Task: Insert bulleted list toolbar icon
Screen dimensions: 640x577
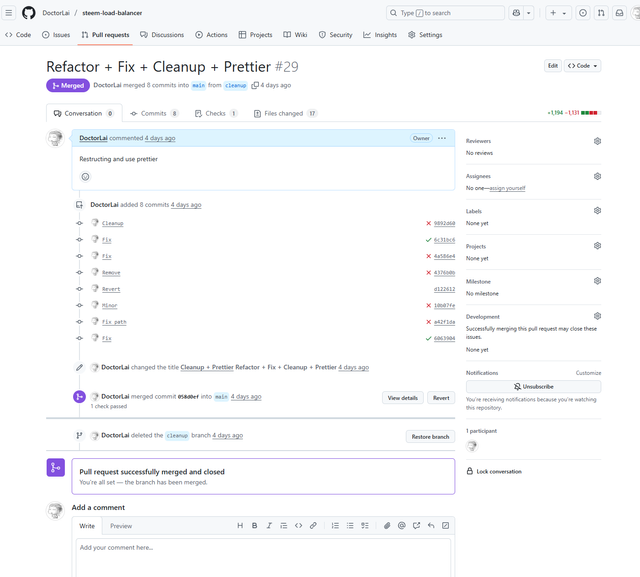Action: 350,526
